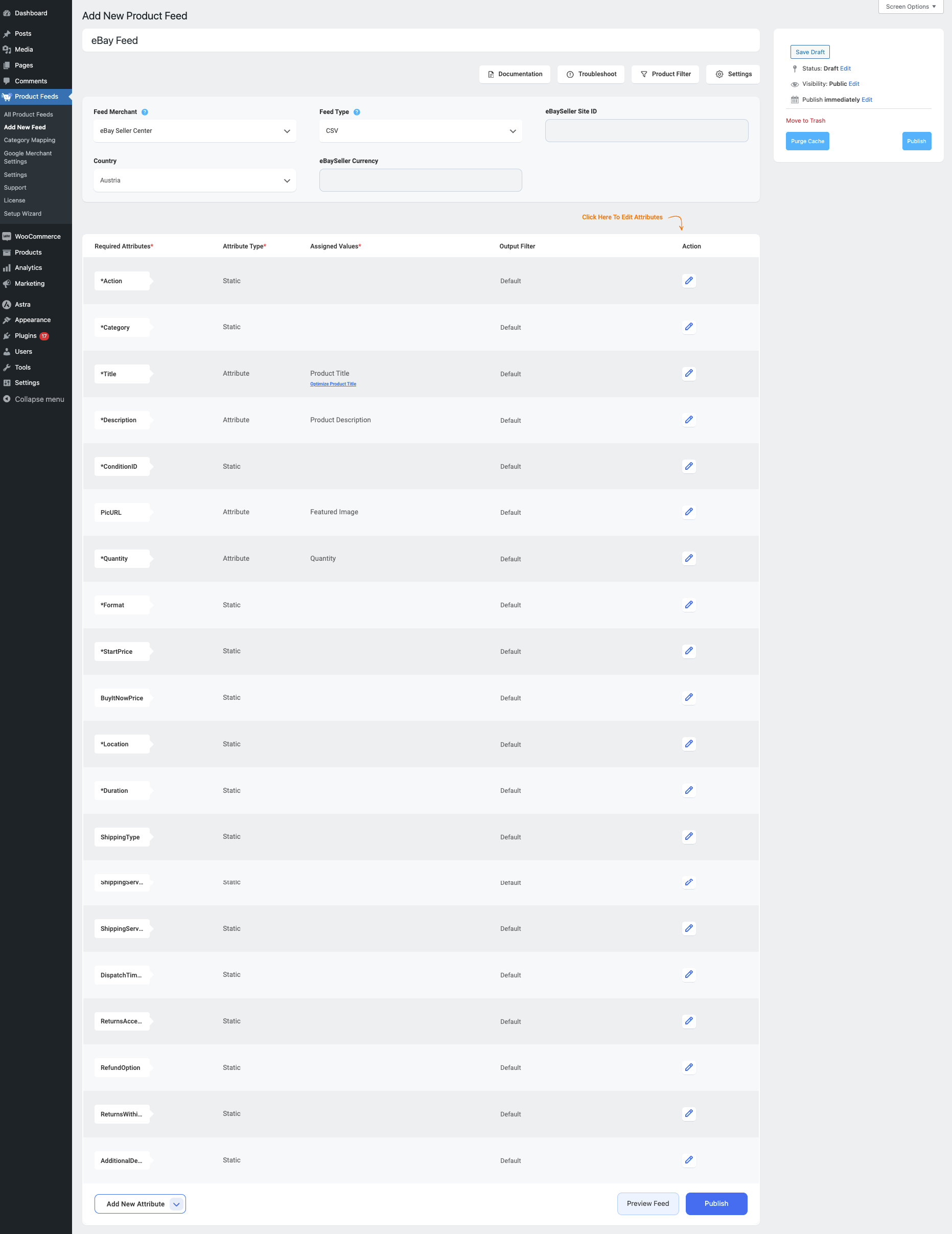Screen dimensions: 952x1234
Task: Click pencil icon for AdditionalDe... row
Action: pyautogui.click(x=689, y=1160)
